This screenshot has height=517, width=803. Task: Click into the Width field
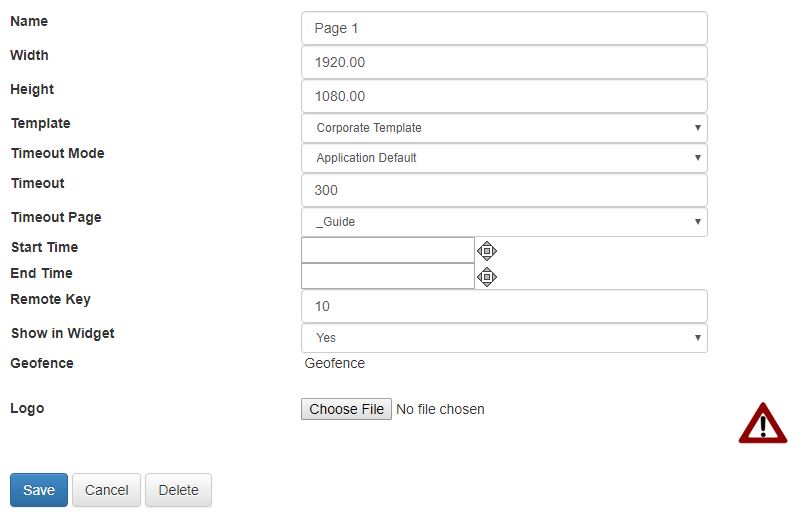(x=504, y=62)
